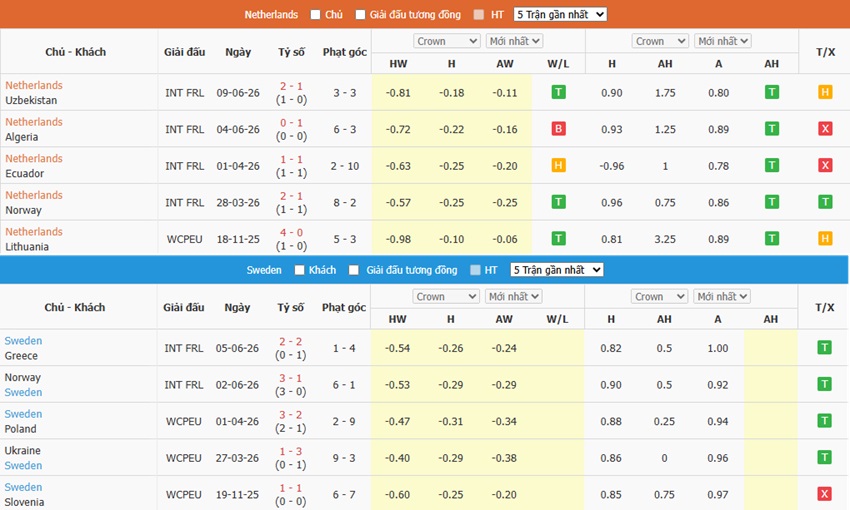
Task: Click T/X green T badge, Netherlands-Norway row
Action: tap(825, 202)
